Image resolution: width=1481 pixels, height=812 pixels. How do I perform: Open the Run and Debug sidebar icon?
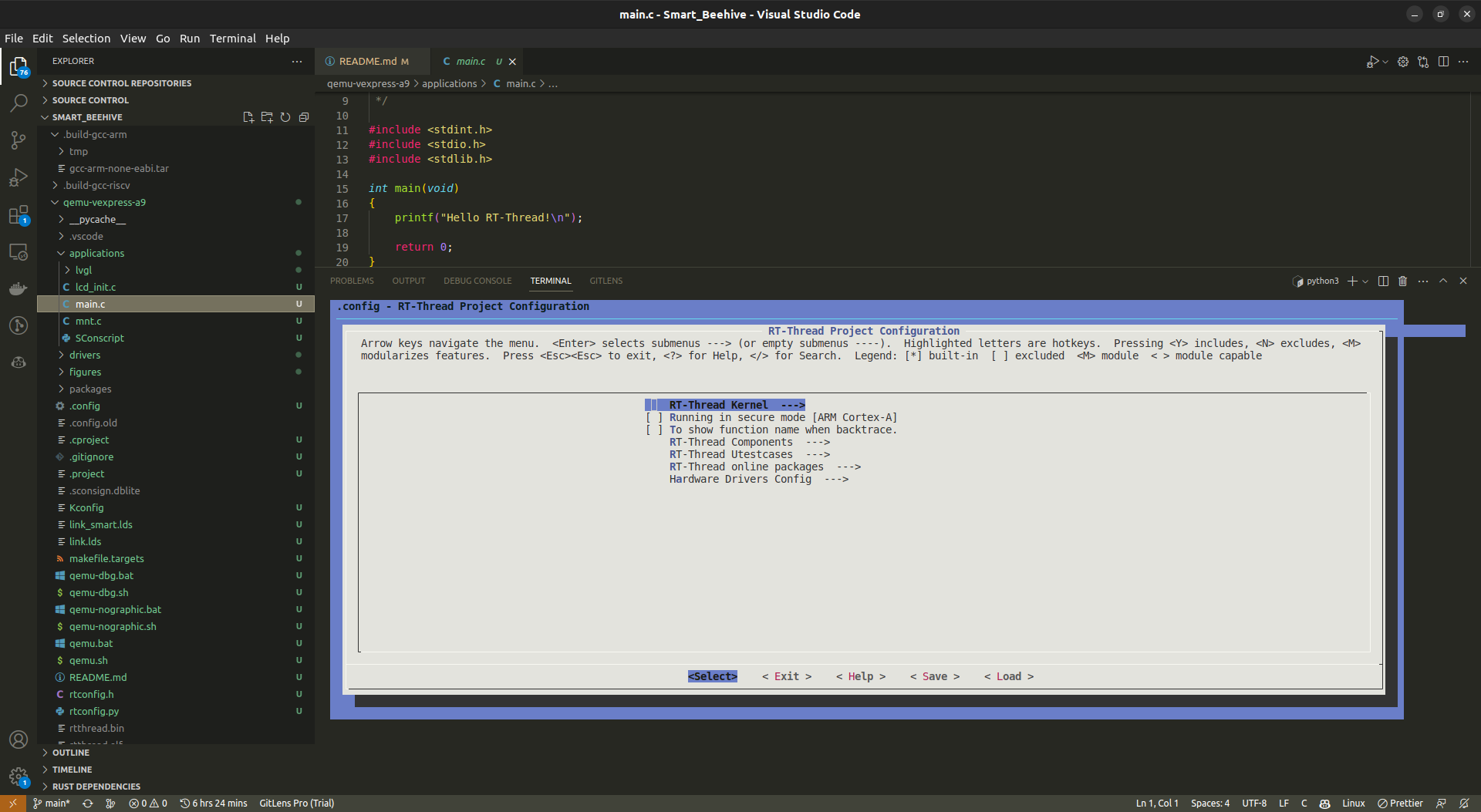(19, 177)
